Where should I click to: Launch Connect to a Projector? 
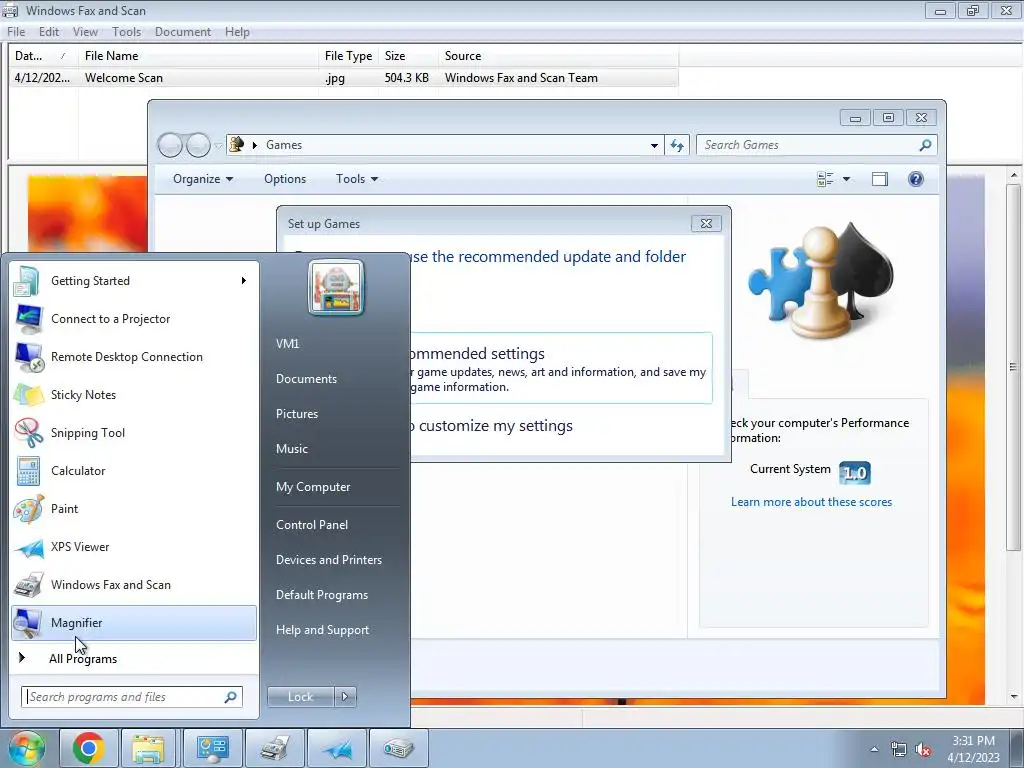pyautogui.click(x=134, y=319)
